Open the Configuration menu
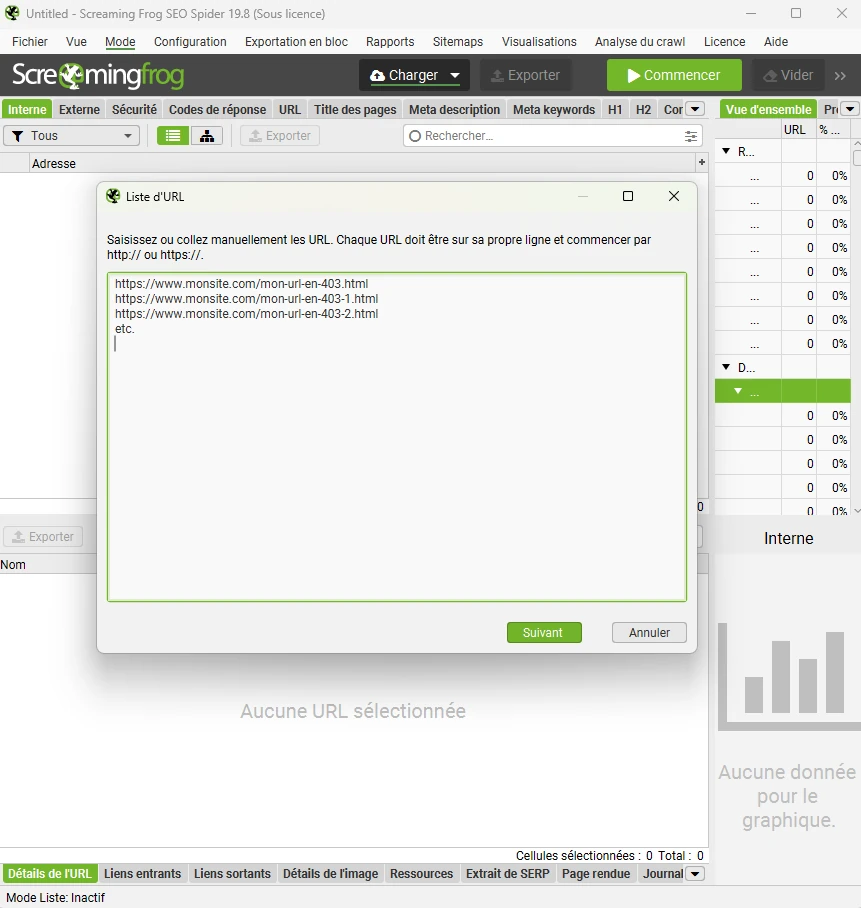The image size is (861, 908). [190, 42]
